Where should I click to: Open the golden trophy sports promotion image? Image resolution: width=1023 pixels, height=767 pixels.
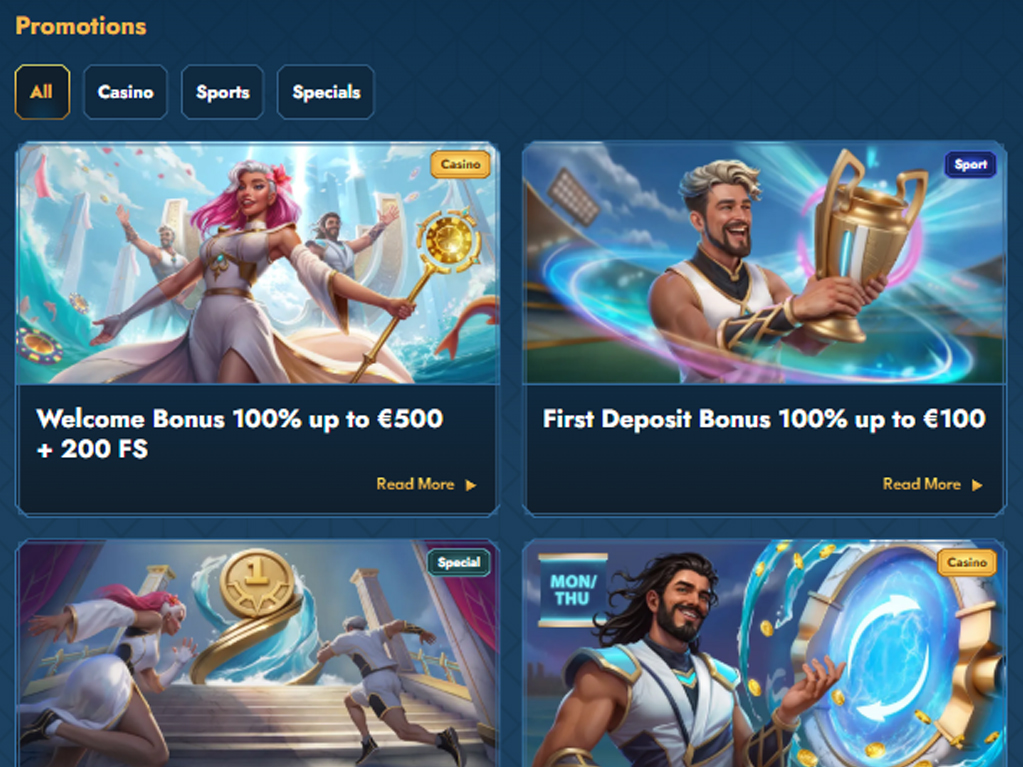(x=764, y=263)
